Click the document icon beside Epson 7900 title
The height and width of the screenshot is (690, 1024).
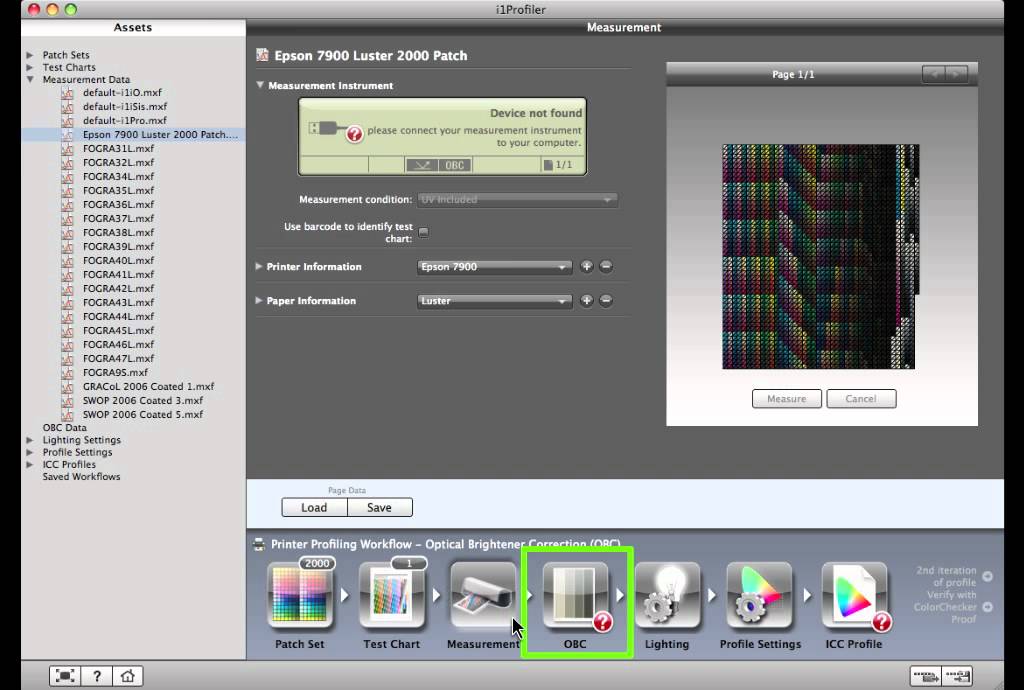(263, 55)
